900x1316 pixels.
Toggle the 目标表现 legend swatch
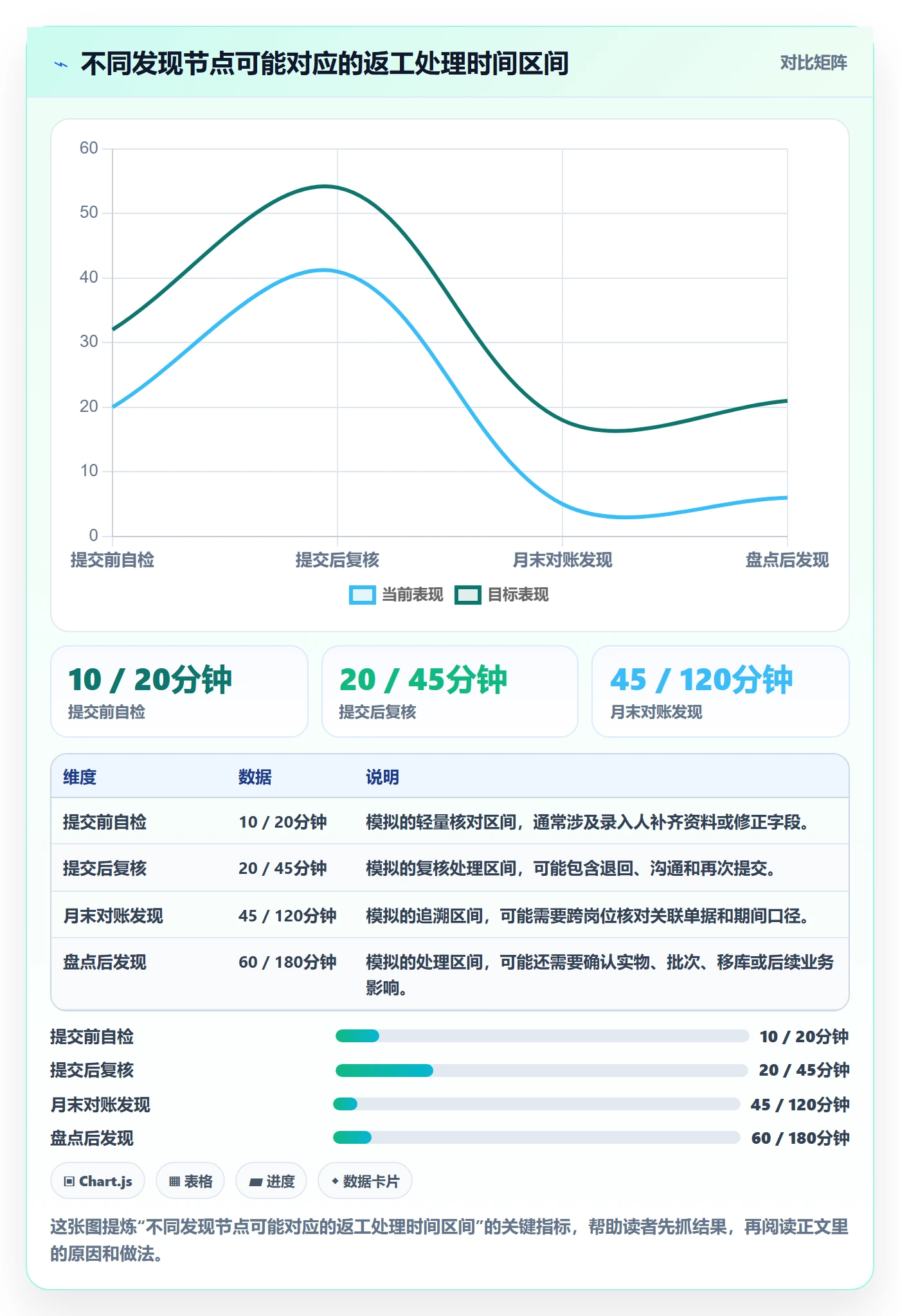click(467, 595)
